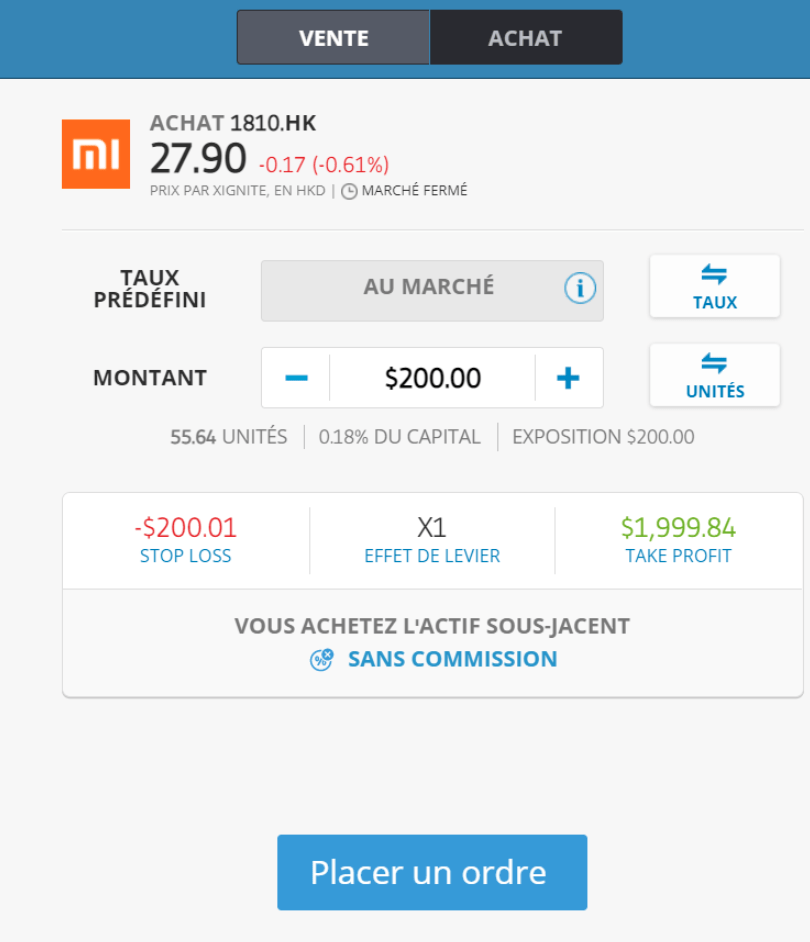This screenshot has height=942, width=810.
Task: Click the clock icon next to MARCHÉ FERMÉ
Action: point(349,191)
